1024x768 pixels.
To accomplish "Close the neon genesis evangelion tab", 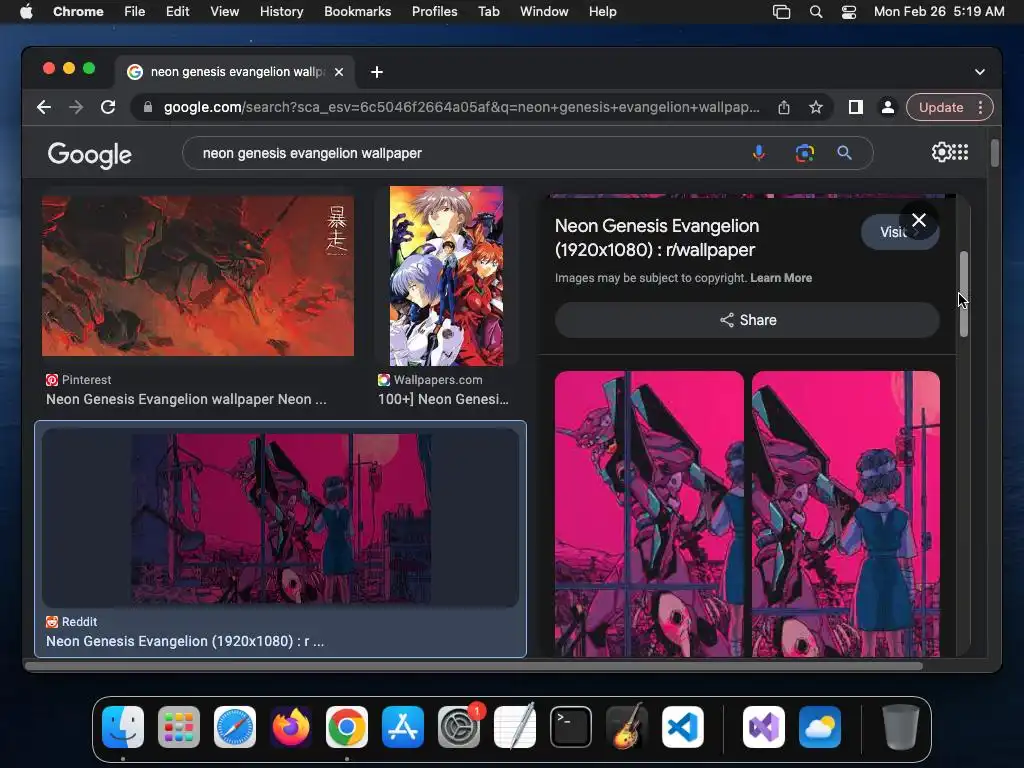I will pos(339,72).
